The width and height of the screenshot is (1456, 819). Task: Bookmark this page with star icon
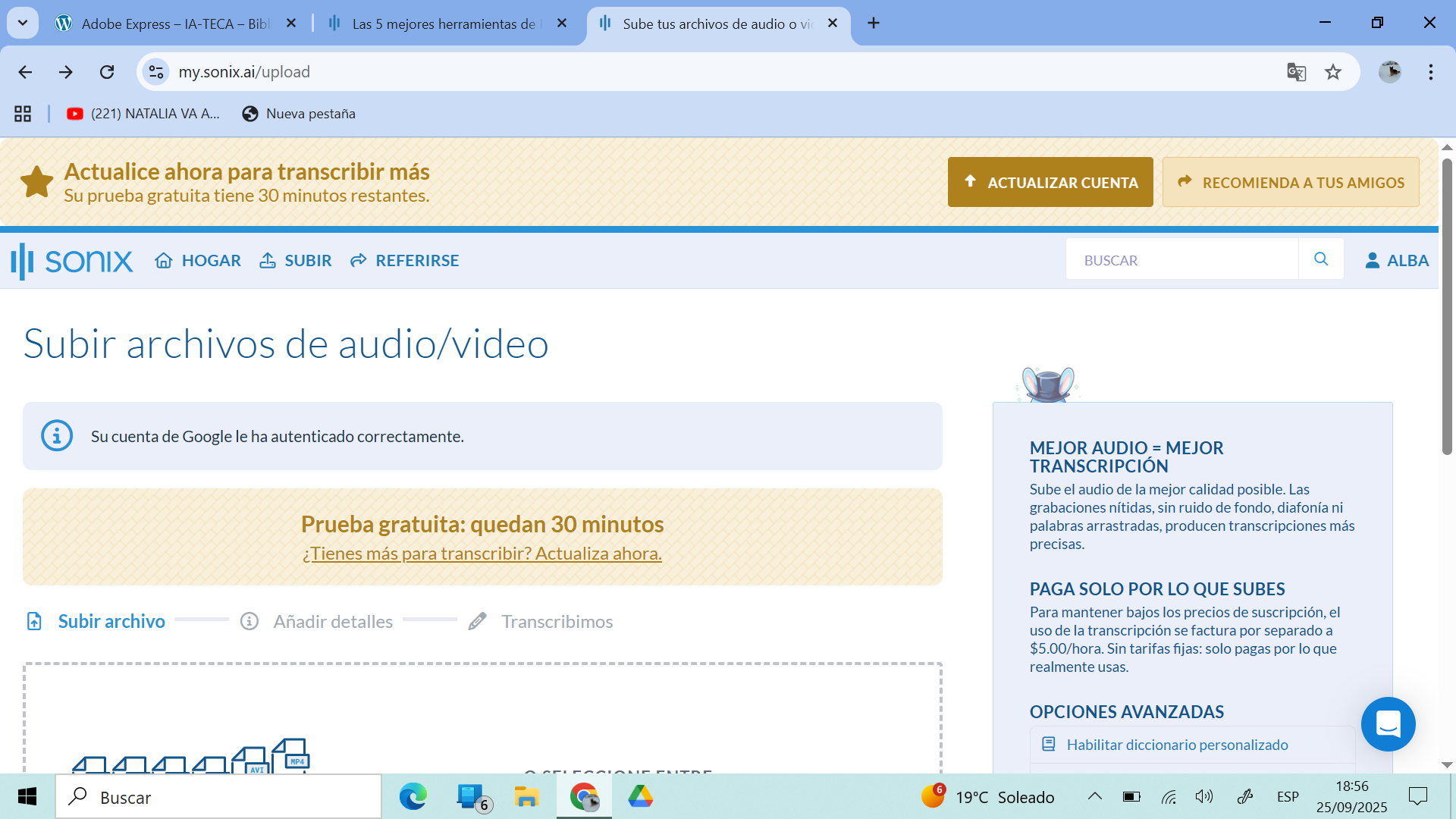tap(1333, 72)
